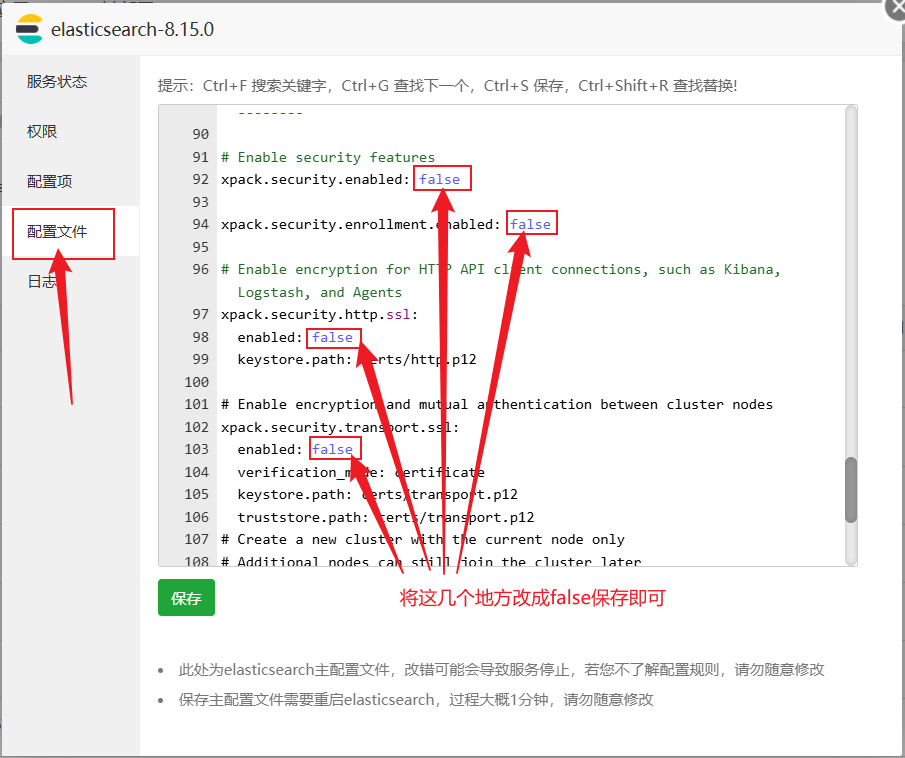
Task: Close the elasticsearch dialog
Action: (x=897, y=8)
